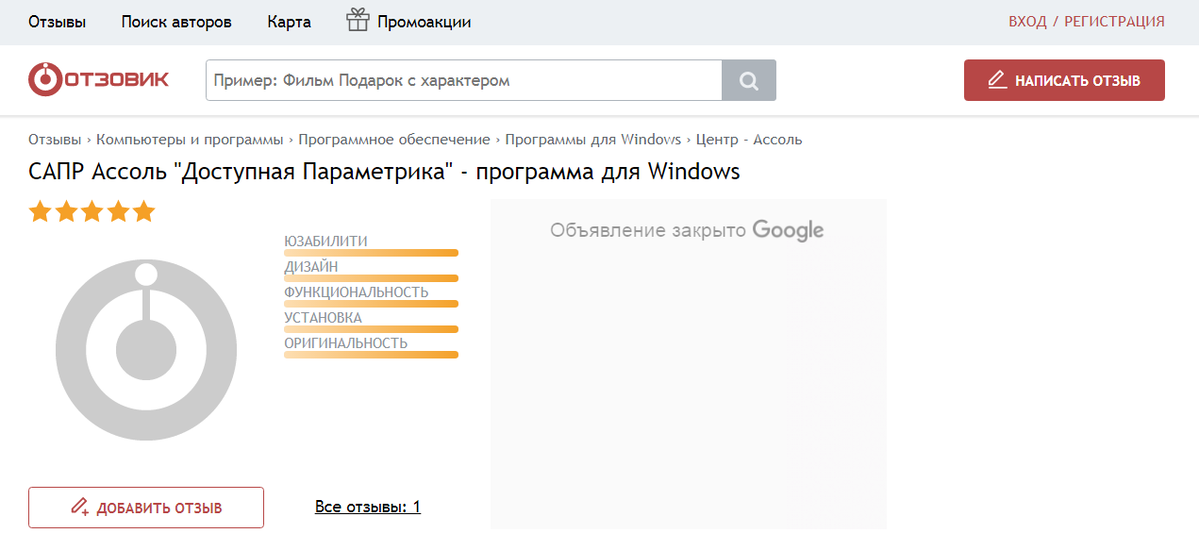The height and width of the screenshot is (550, 1199).
Task: Open the Отзывы menu item
Action: 57,21
